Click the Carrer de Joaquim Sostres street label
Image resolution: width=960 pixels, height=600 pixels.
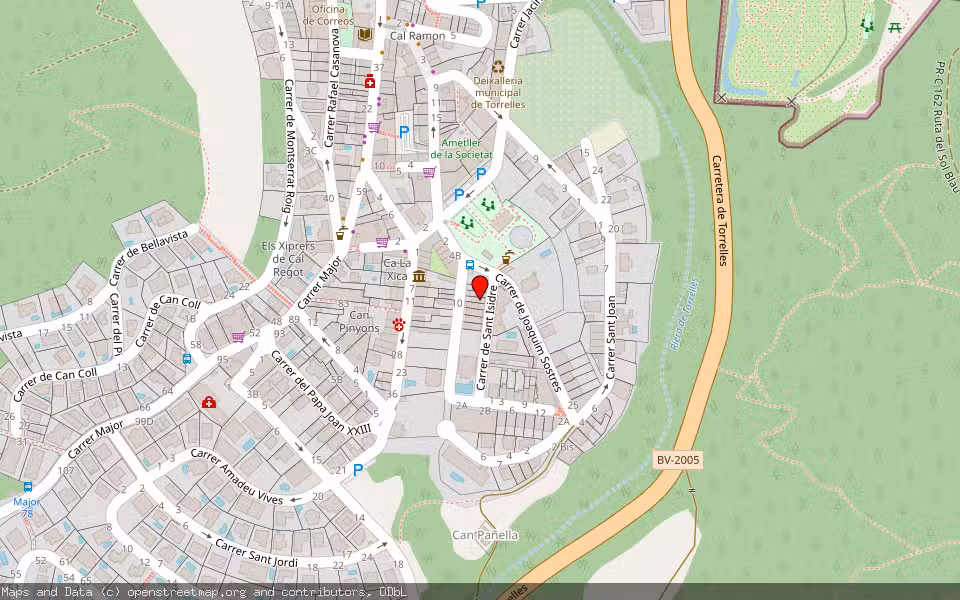528,332
